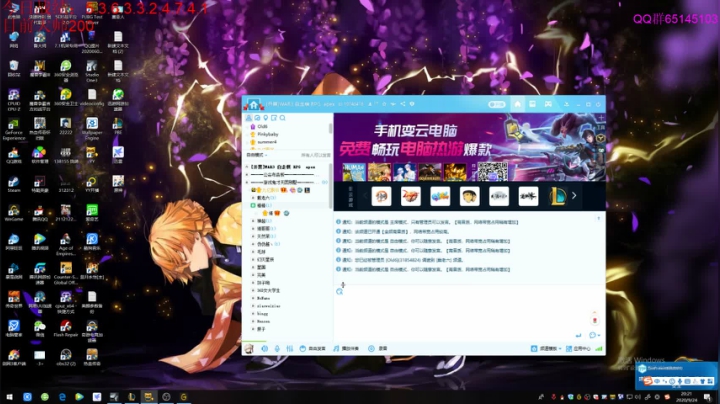Click the green signal strength indicator

pos(598,349)
